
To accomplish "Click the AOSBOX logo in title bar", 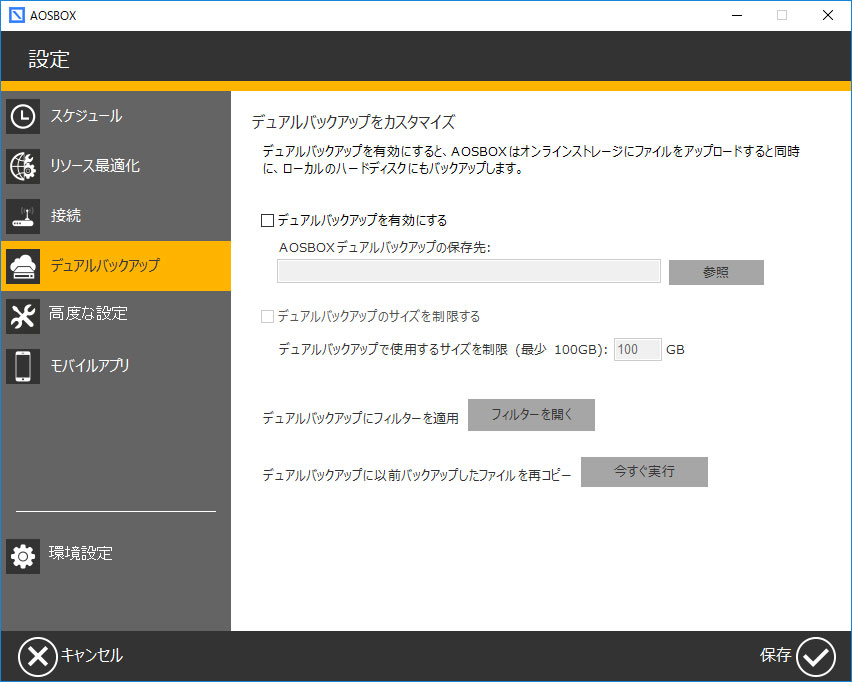I will [x=17, y=15].
